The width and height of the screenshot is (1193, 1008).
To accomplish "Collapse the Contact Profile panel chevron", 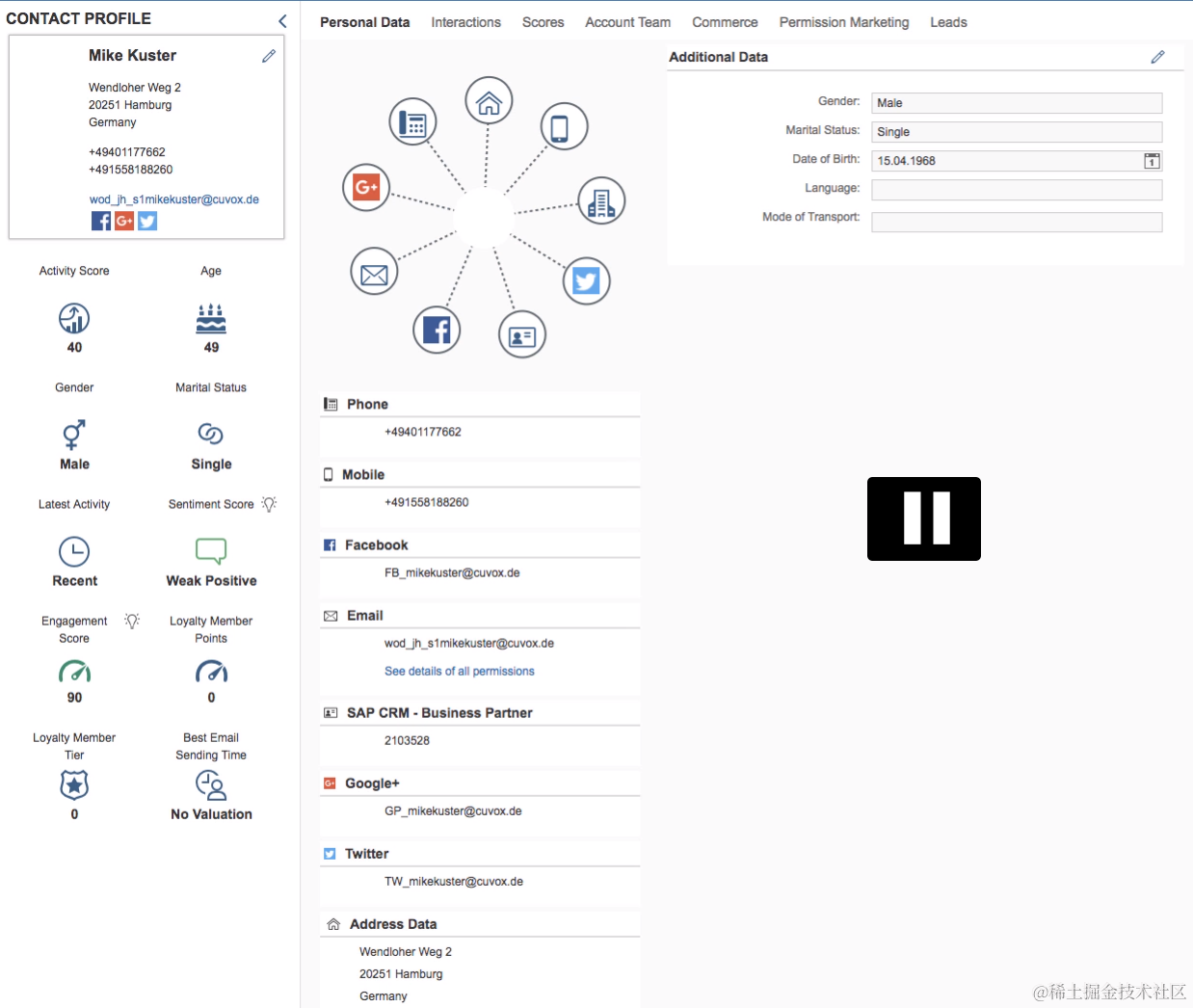I will point(282,20).
